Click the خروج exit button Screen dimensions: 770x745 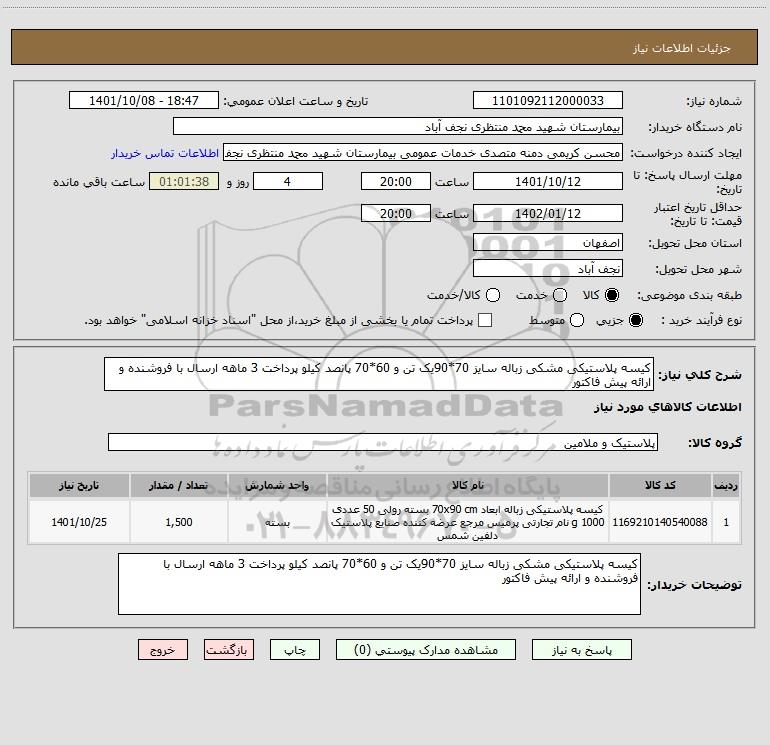pyautogui.click(x=163, y=650)
